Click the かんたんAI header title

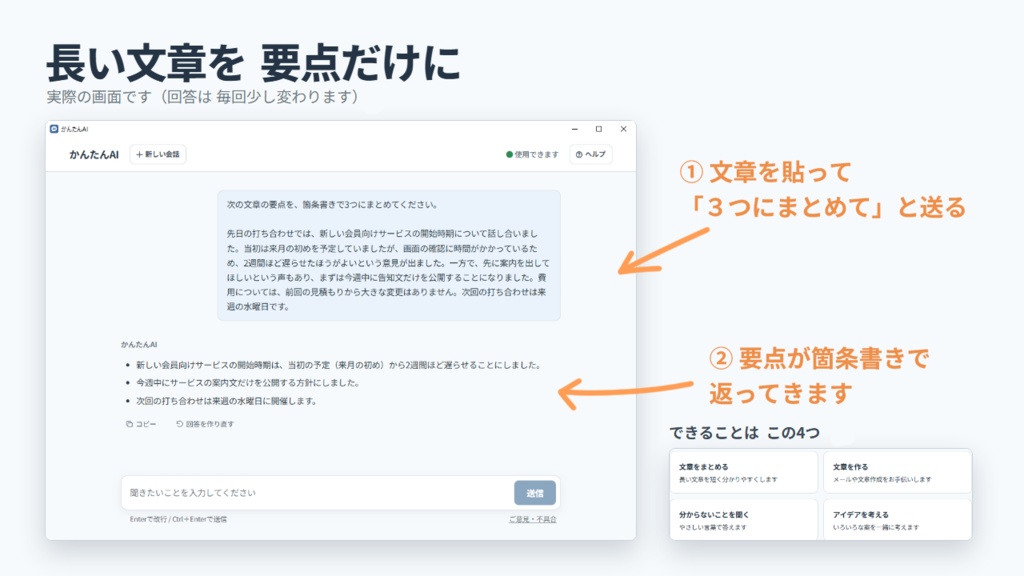coord(94,155)
